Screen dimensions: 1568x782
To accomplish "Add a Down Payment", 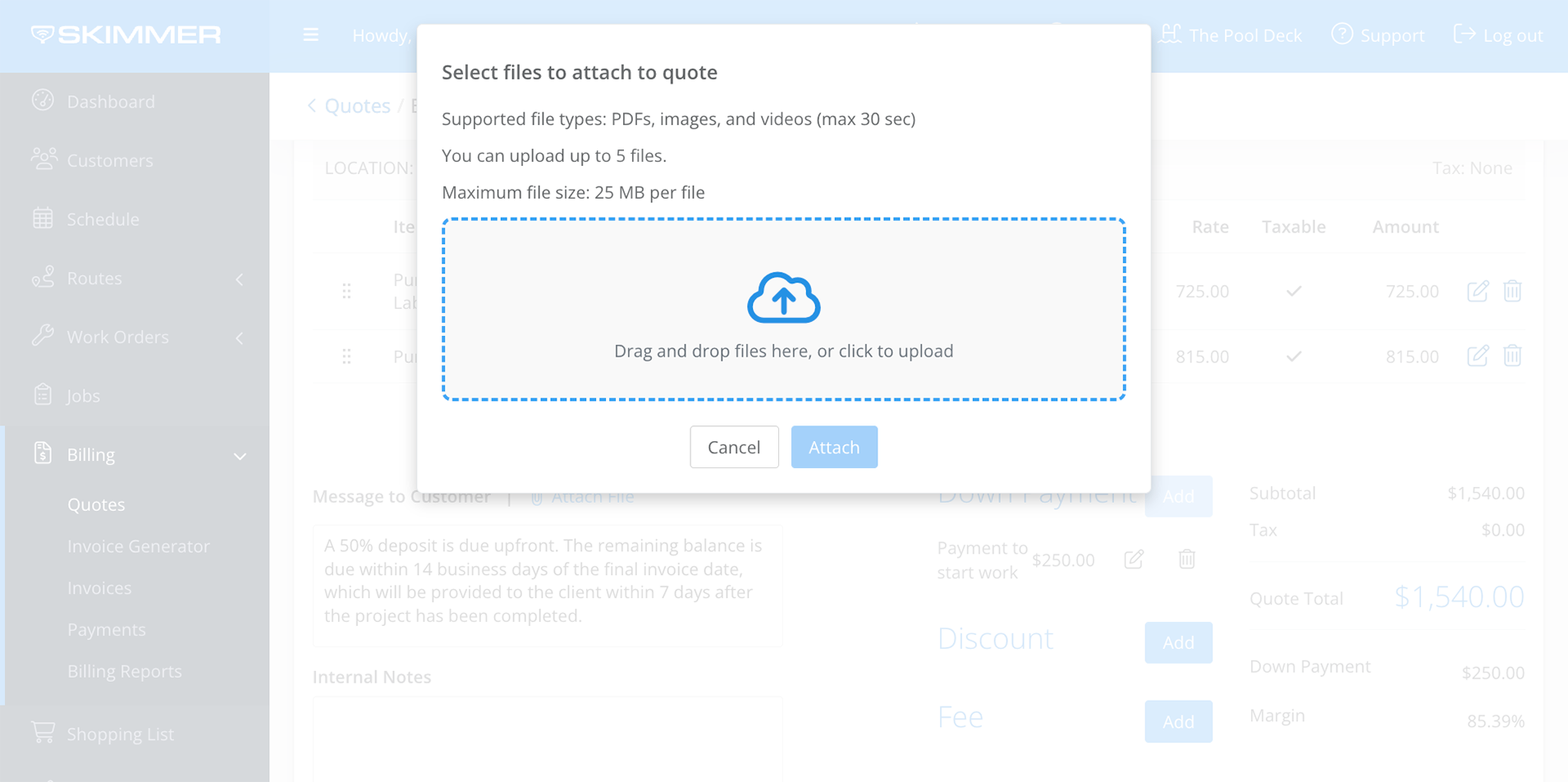I will 1178,496.
